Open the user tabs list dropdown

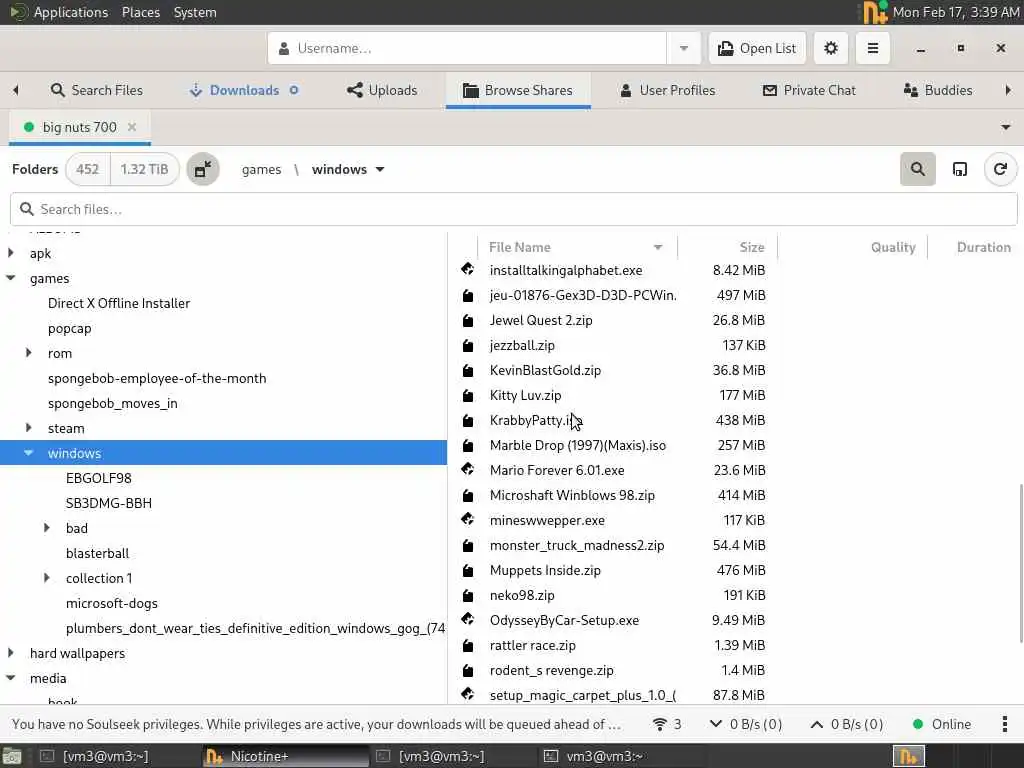click(1006, 127)
